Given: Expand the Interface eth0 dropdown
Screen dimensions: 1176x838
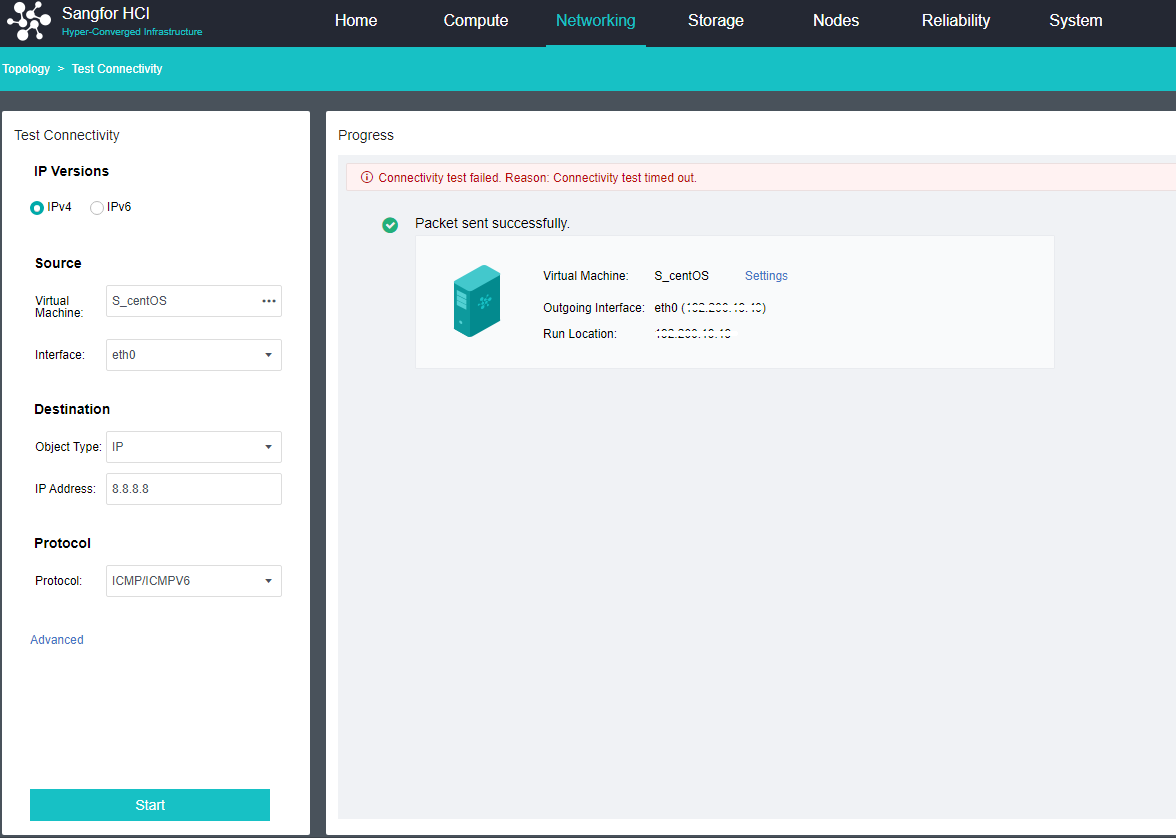Looking at the screenshot, I should point(268,355).
